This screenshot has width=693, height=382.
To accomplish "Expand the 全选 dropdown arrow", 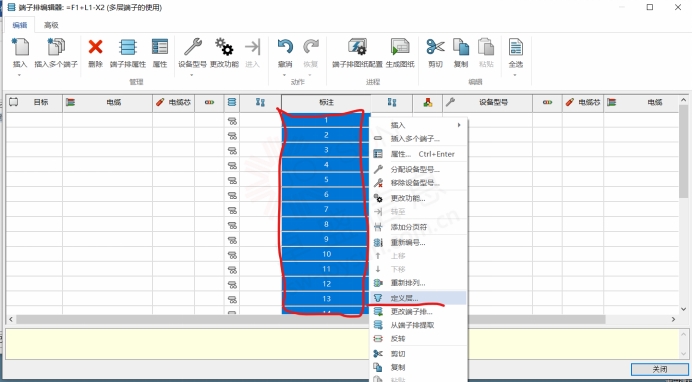I will pos(515,75).
